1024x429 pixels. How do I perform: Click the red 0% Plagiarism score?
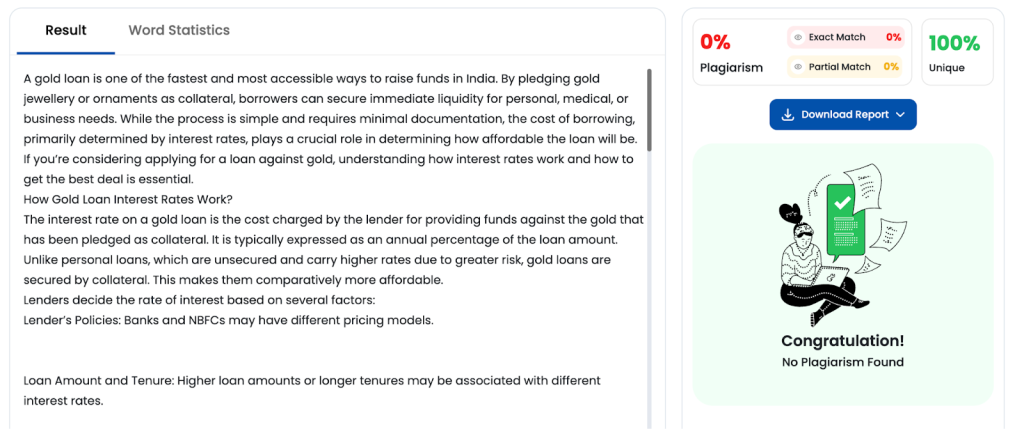click(x=715, y=42)
